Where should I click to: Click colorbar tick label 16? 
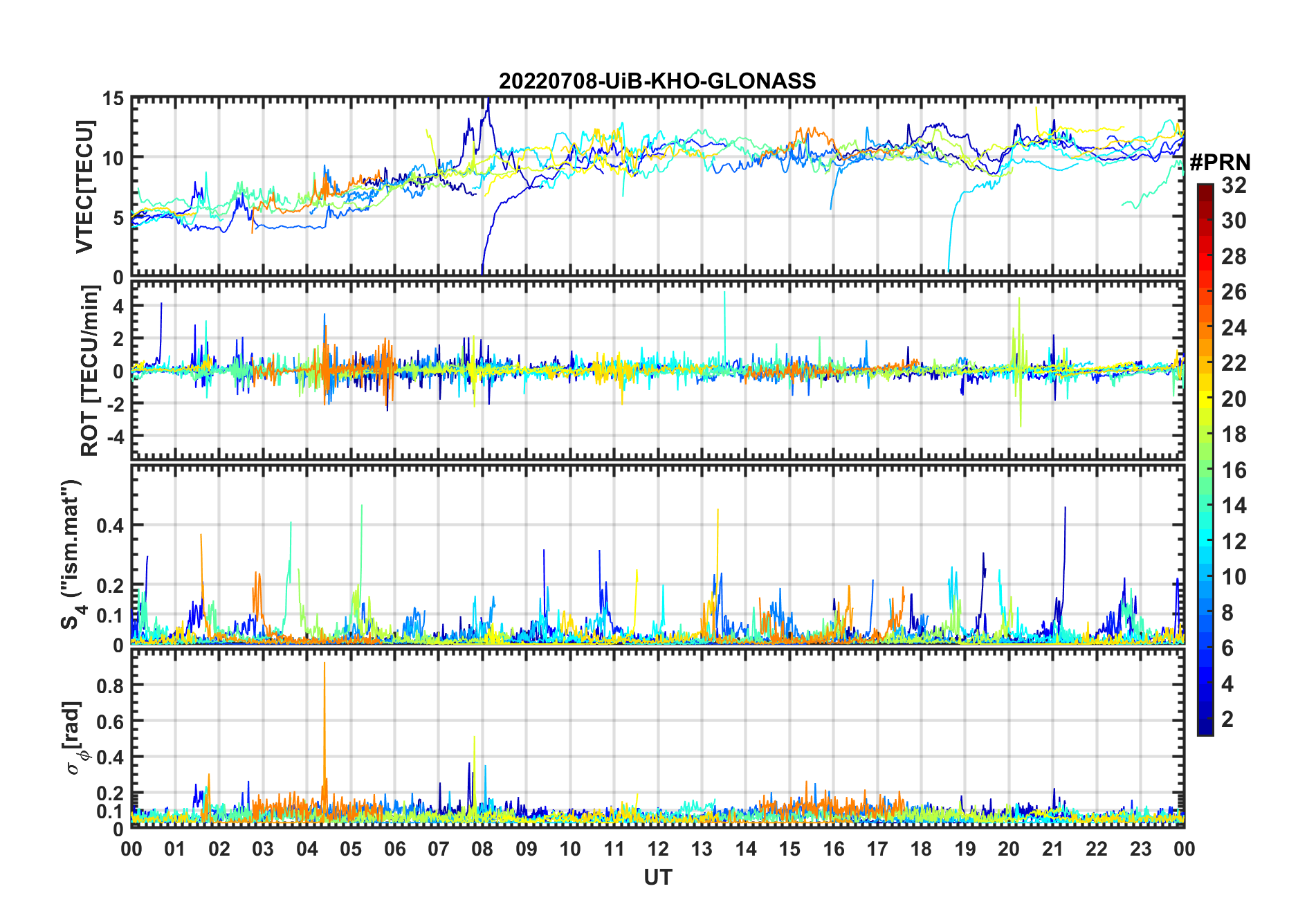pos(1234,470)
